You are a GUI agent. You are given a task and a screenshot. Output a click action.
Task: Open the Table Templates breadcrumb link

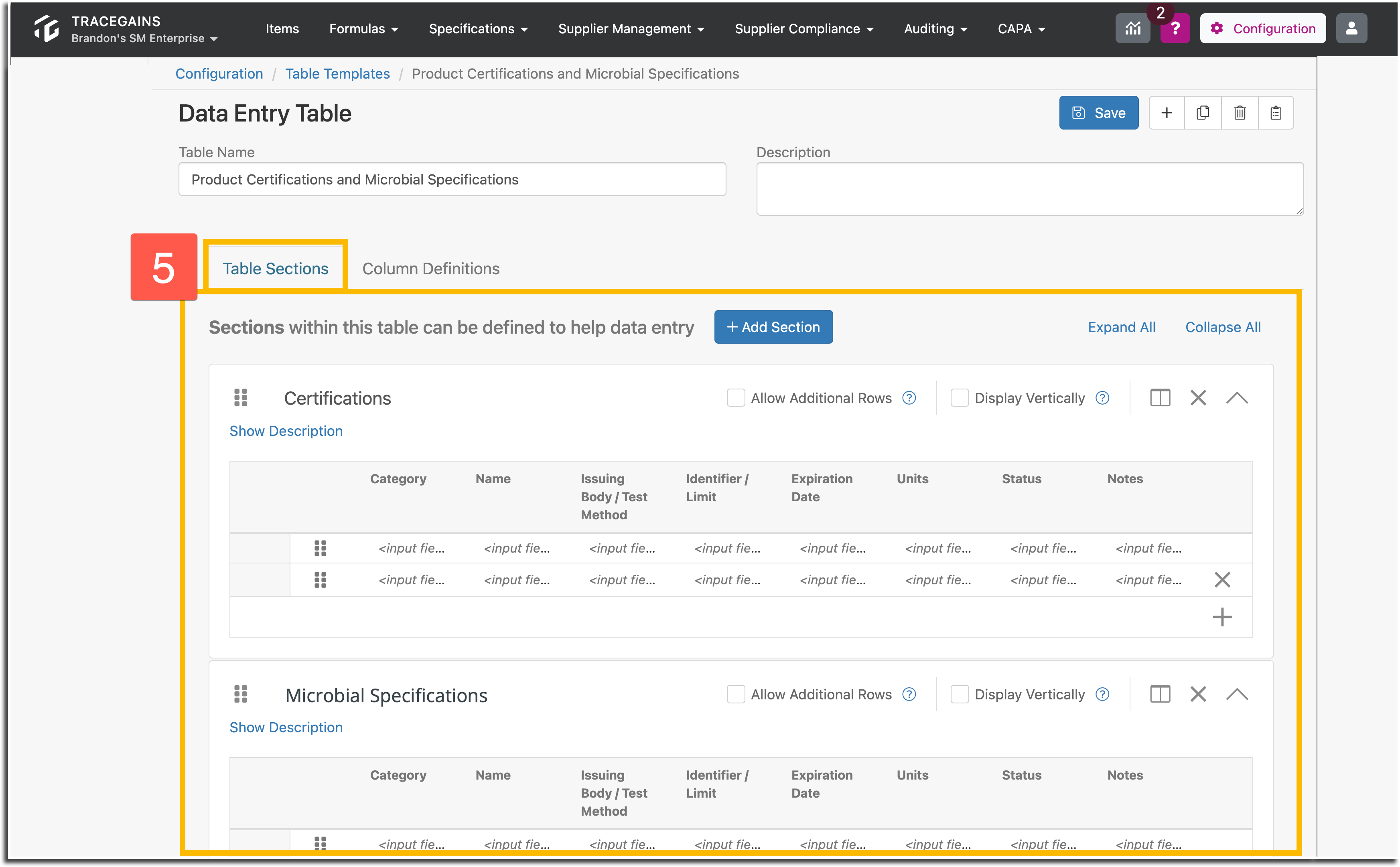coord(337,73)
